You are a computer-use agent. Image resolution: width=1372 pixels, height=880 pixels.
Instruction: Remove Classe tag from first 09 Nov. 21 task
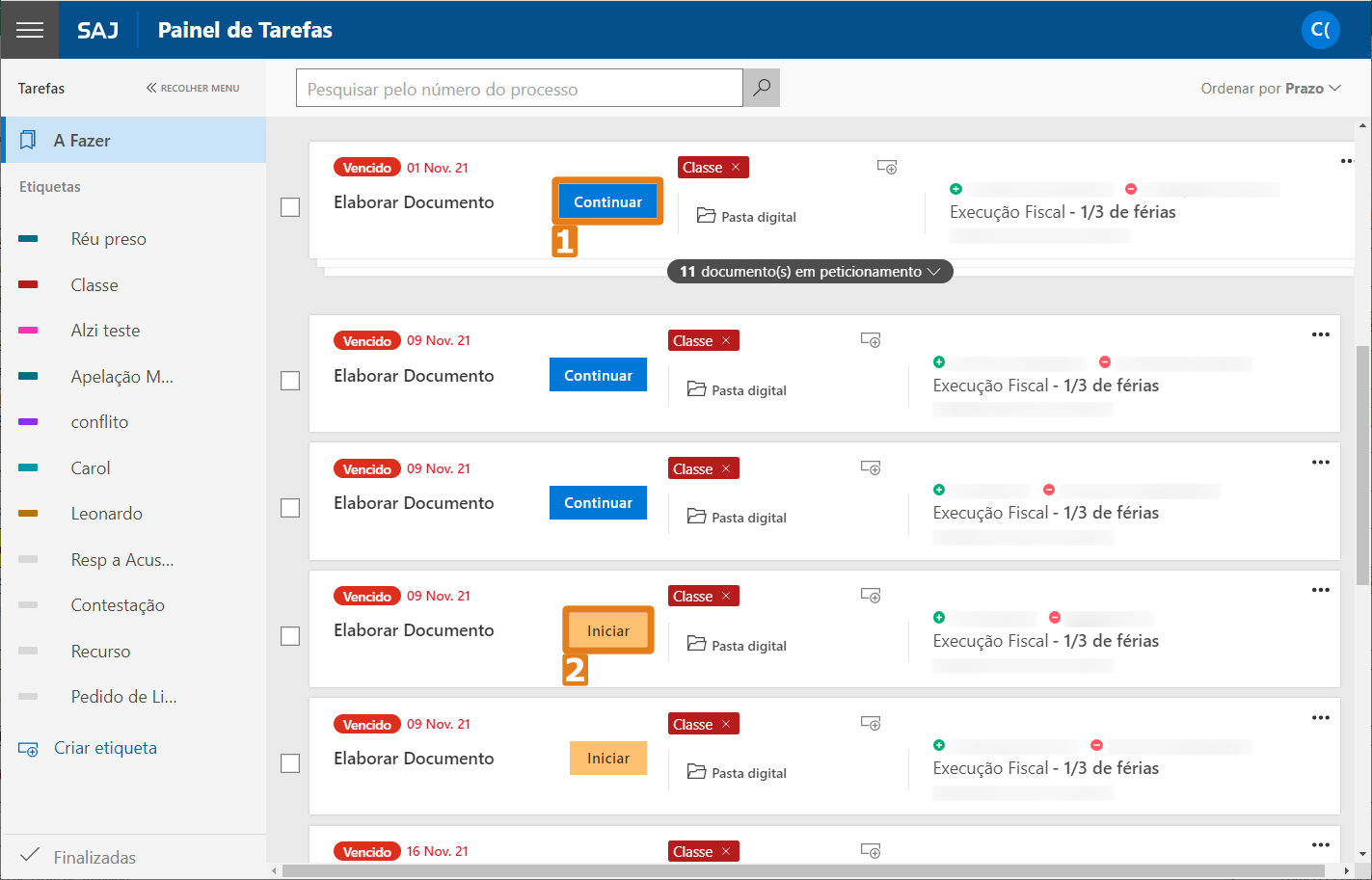pyautogui.click(x=726, y=340)
